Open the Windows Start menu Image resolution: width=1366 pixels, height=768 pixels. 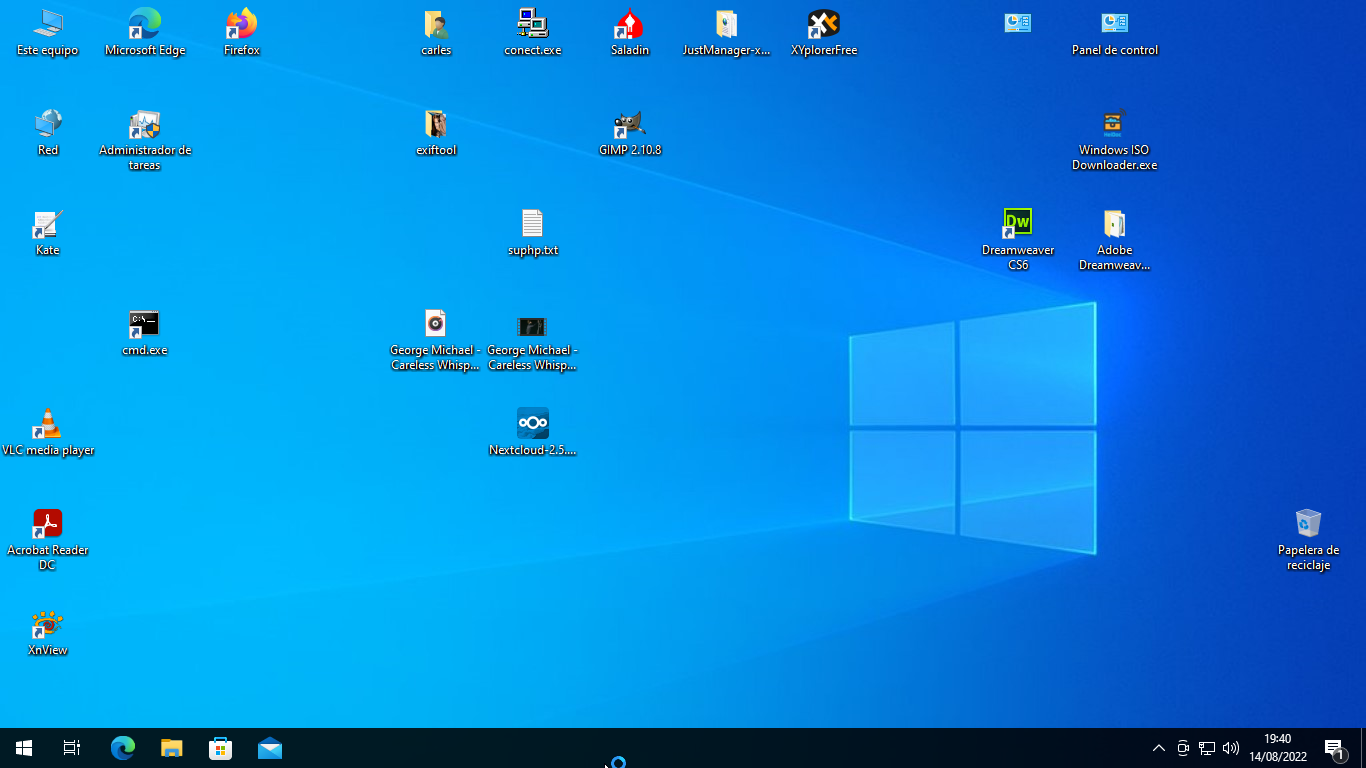pos(24,748)
